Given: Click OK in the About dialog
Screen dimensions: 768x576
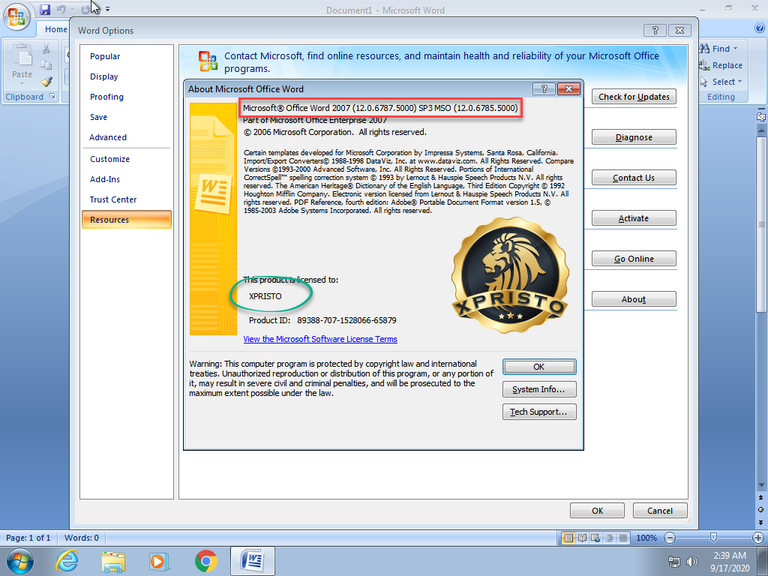Looking at the screenshot, I should tap(539, 367).
